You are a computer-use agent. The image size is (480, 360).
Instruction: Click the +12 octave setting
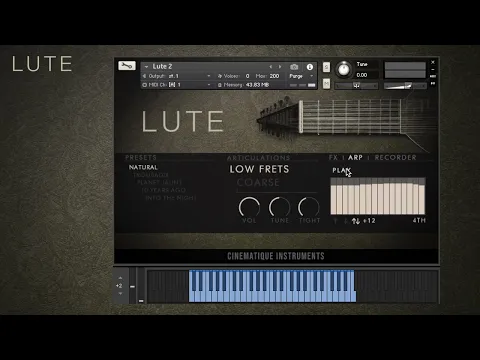click(369, 221)
